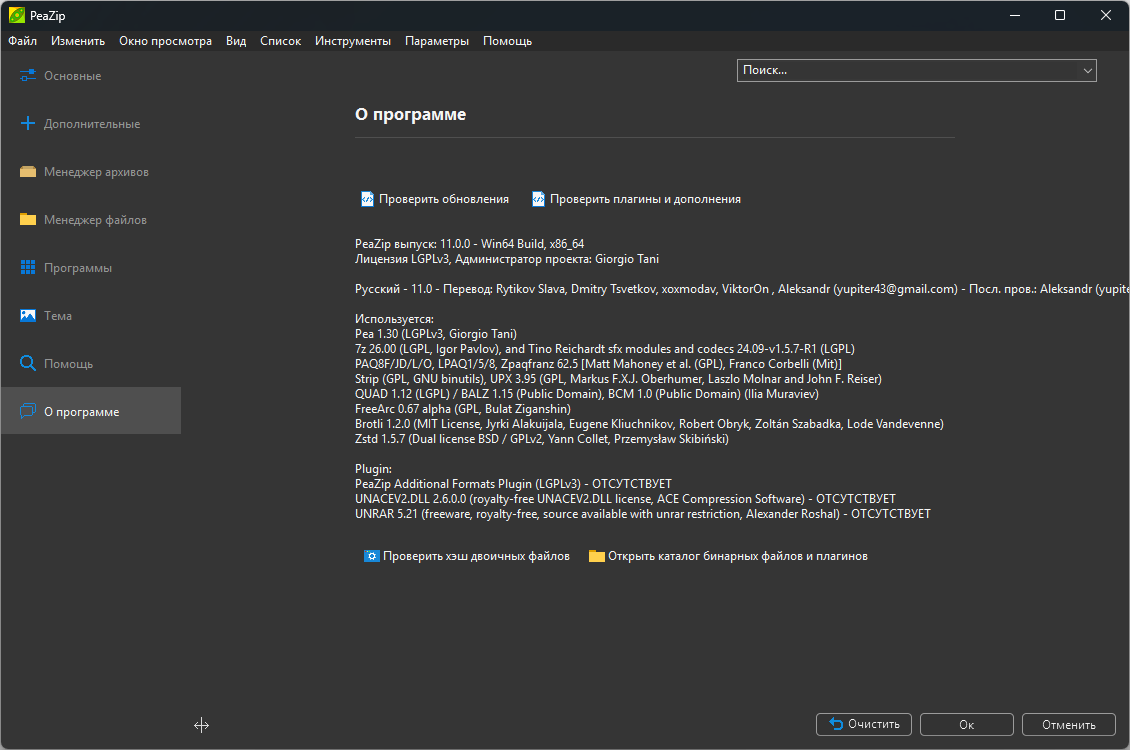Select the Помощь label in sidebar
1130x750 pixels.
tap(68, 364)
